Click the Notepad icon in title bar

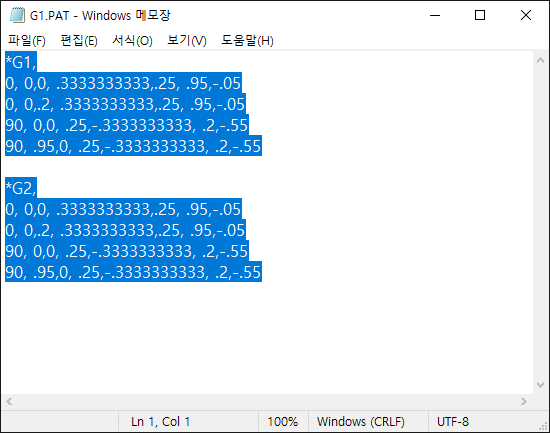tap(17, 15)
